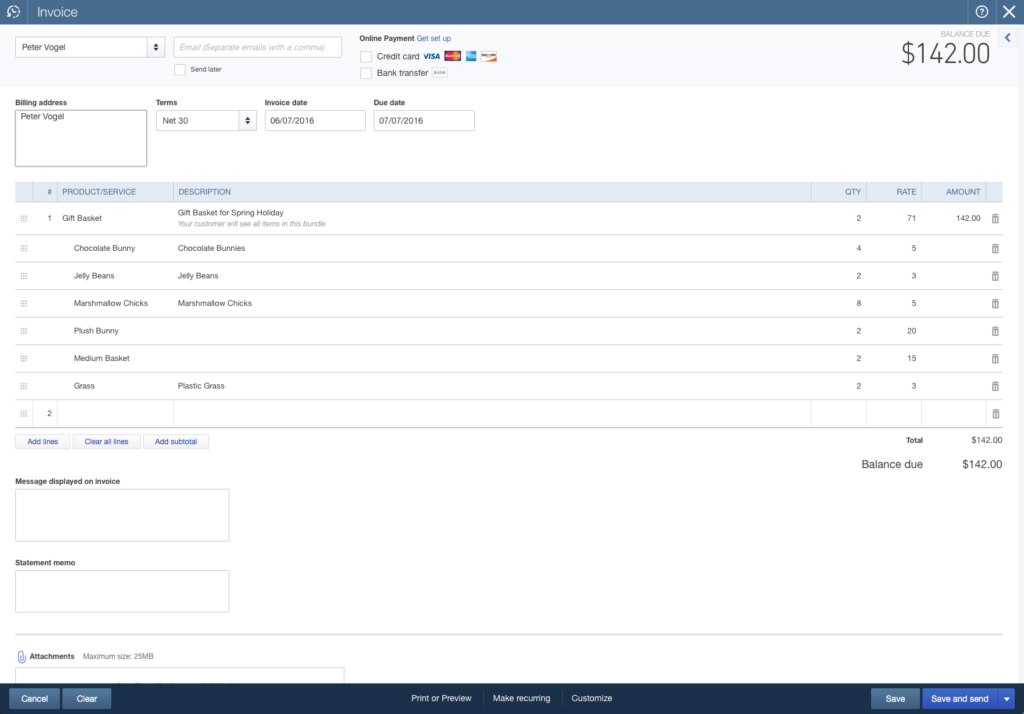
Task: Click the Billing address text box
Action: click(81, 138)
